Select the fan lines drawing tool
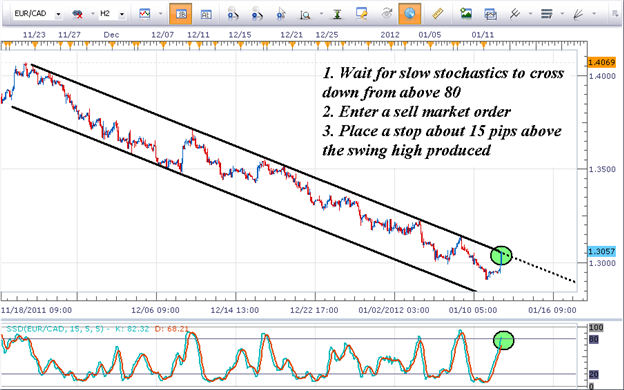This screenshot has width=624, height=390. [x=578, y=14]
